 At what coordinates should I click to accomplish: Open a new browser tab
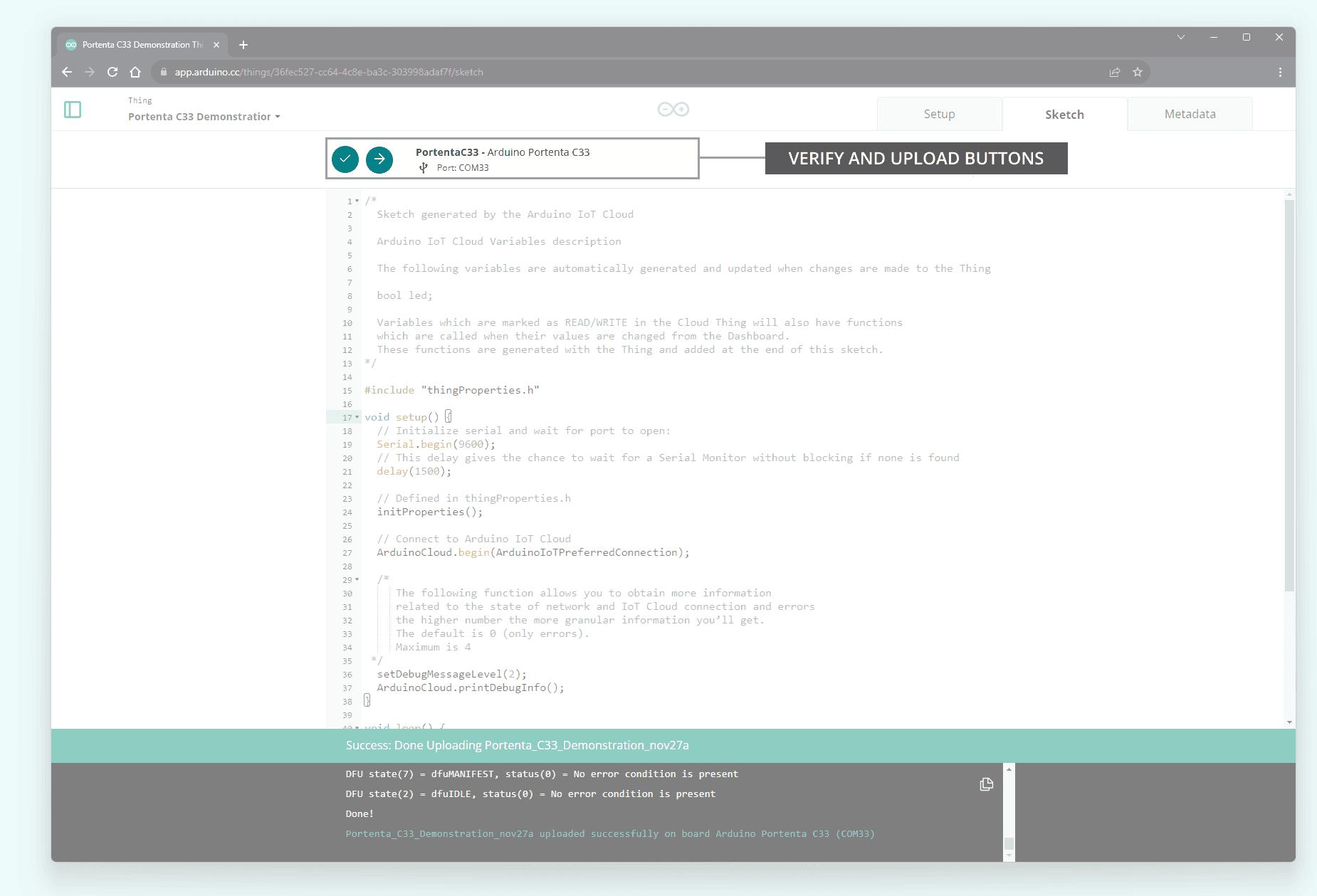pos(243,45)
